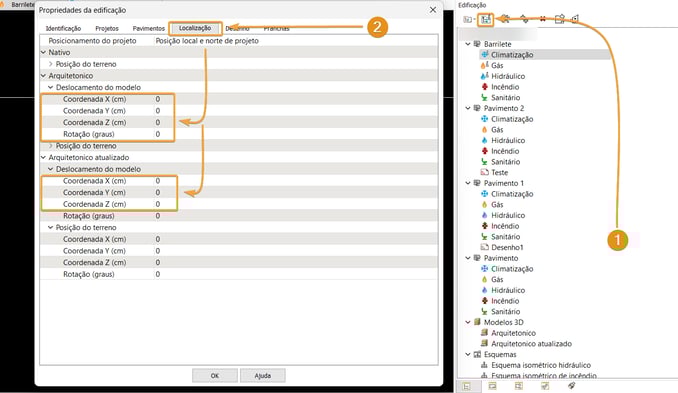Screen dimensions: 678x393
Task: Select Gás under Pavimento 1
Action: [497, 204]
